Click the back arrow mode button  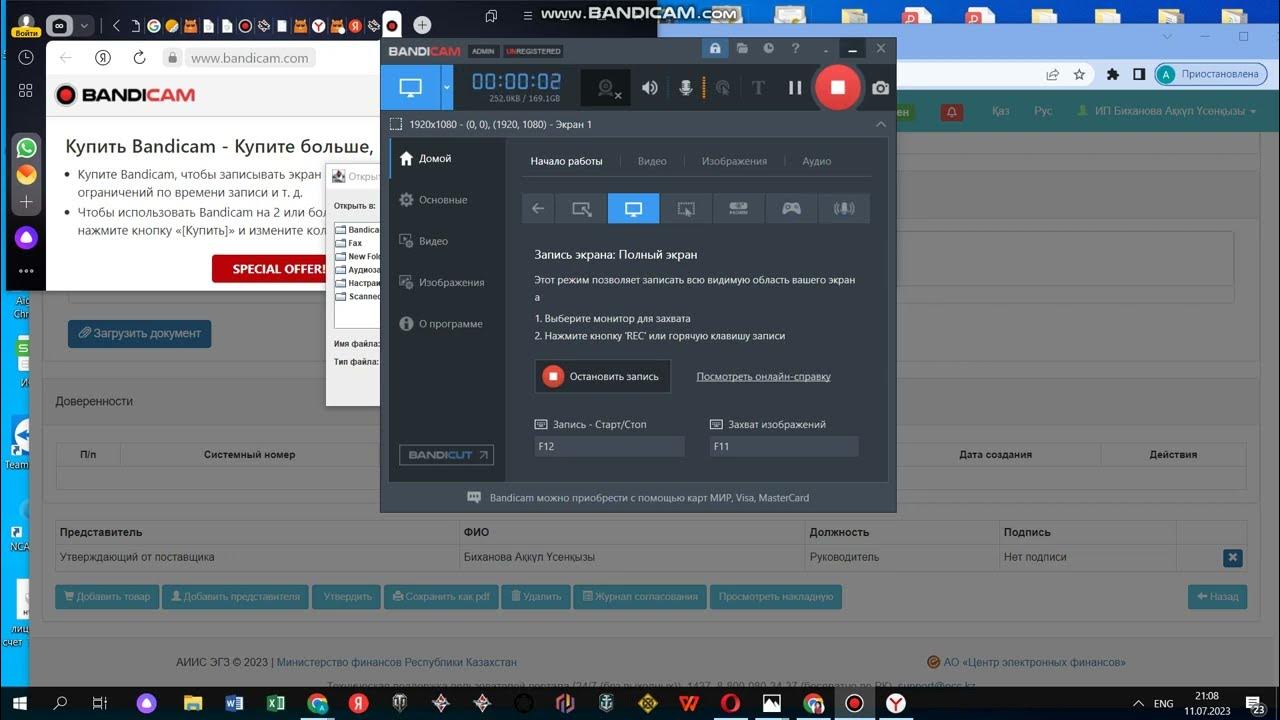(538, 209)
